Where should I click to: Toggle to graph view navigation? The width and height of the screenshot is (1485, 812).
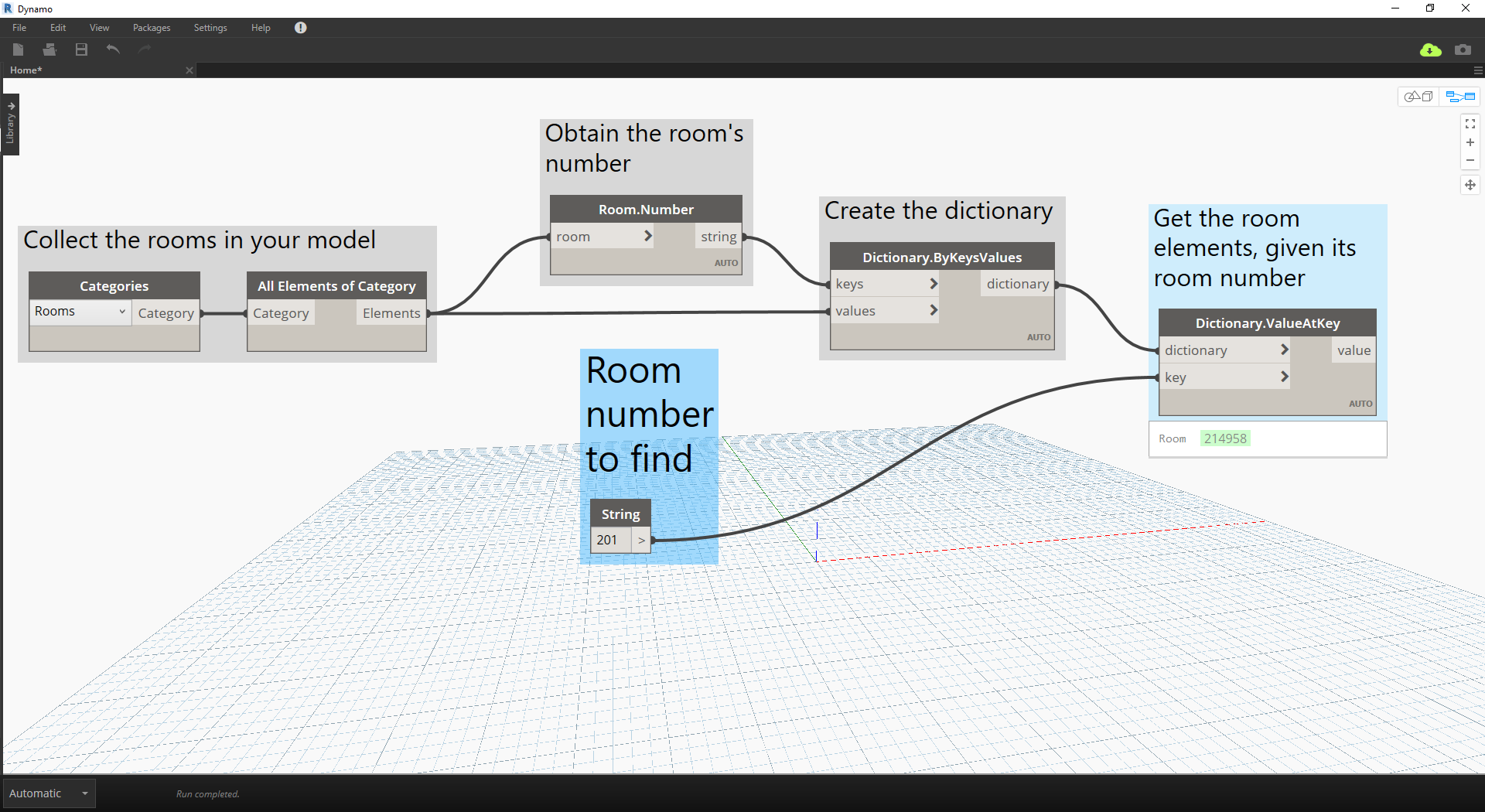tap(1460, 97)
